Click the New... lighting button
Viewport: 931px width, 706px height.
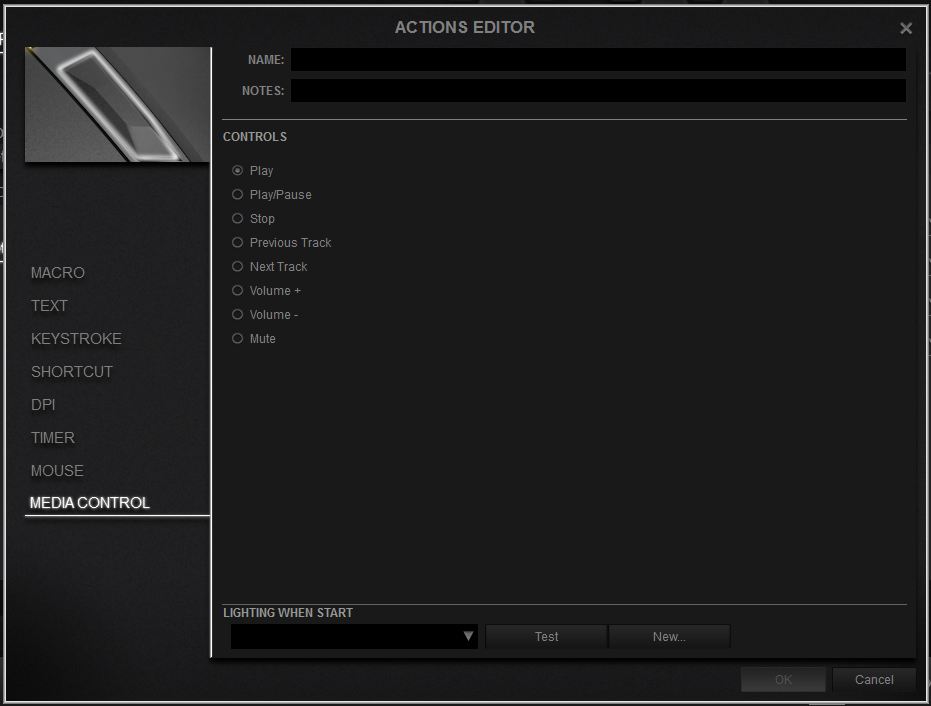pos(669,637)
